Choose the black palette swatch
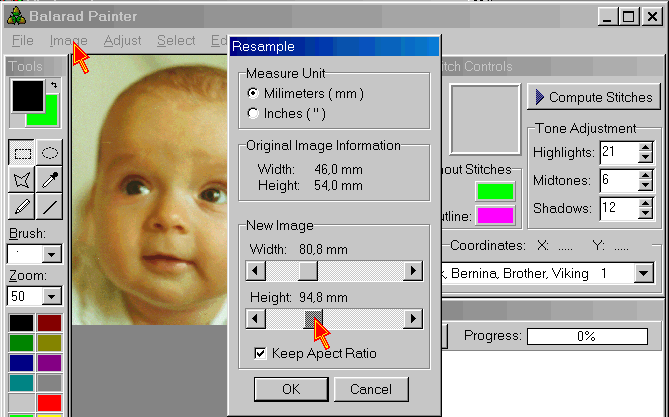Viewport: 669px width, 417px height. pyautogui.click(x=21, y=323)
